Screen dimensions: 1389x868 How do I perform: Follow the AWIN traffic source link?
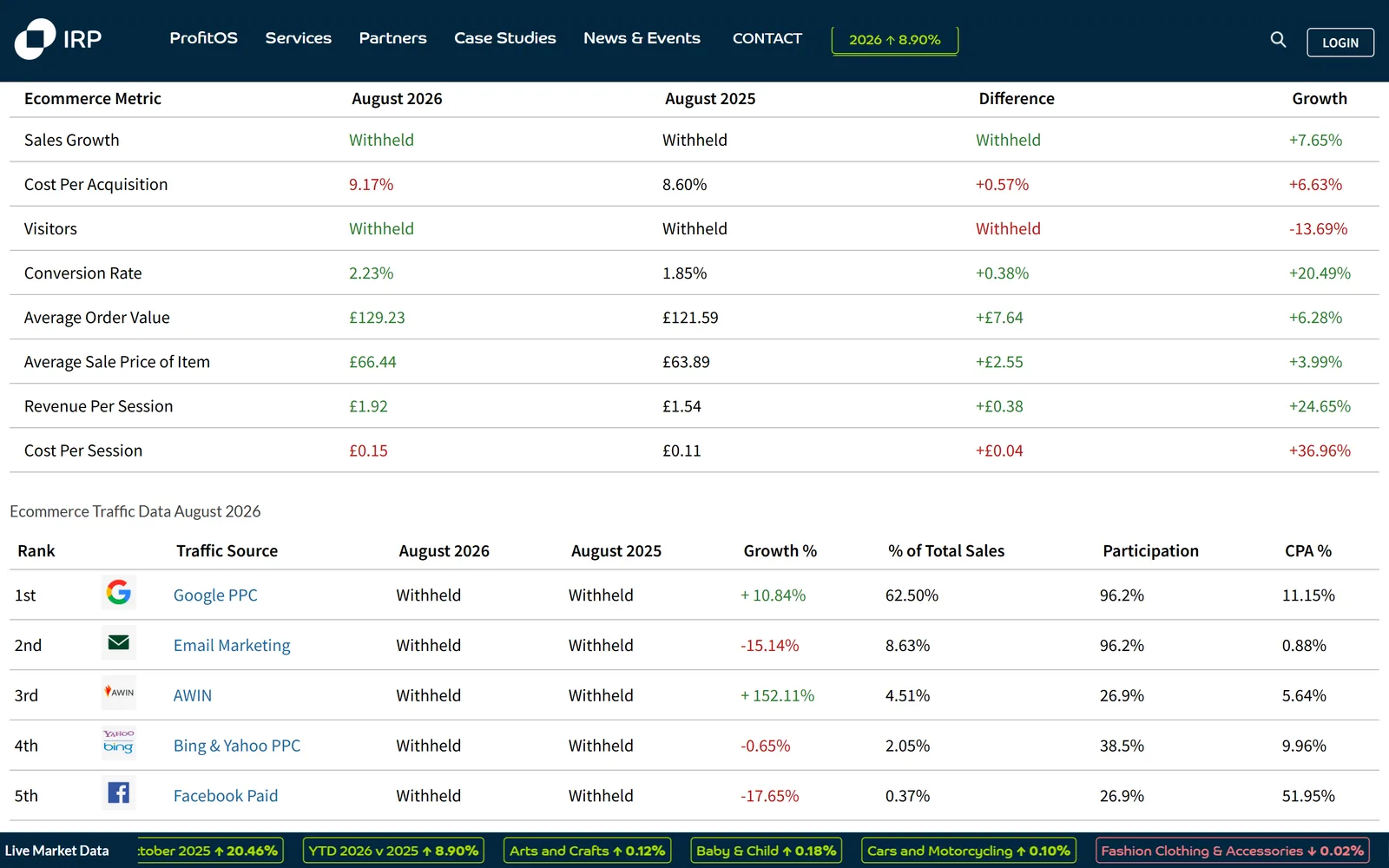click(193, 695)
